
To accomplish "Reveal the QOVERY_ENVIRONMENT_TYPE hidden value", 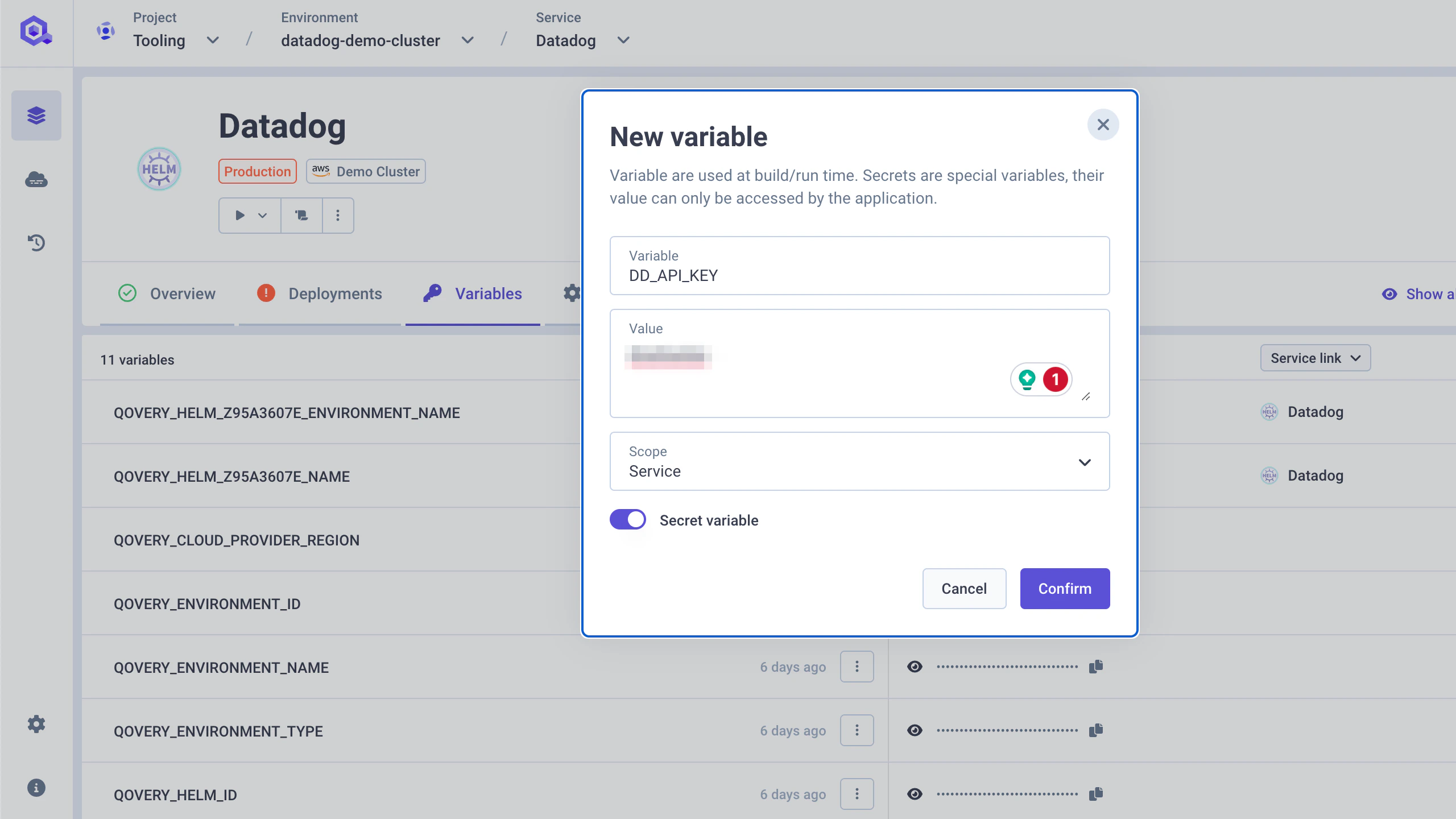I will pos(915,730).
